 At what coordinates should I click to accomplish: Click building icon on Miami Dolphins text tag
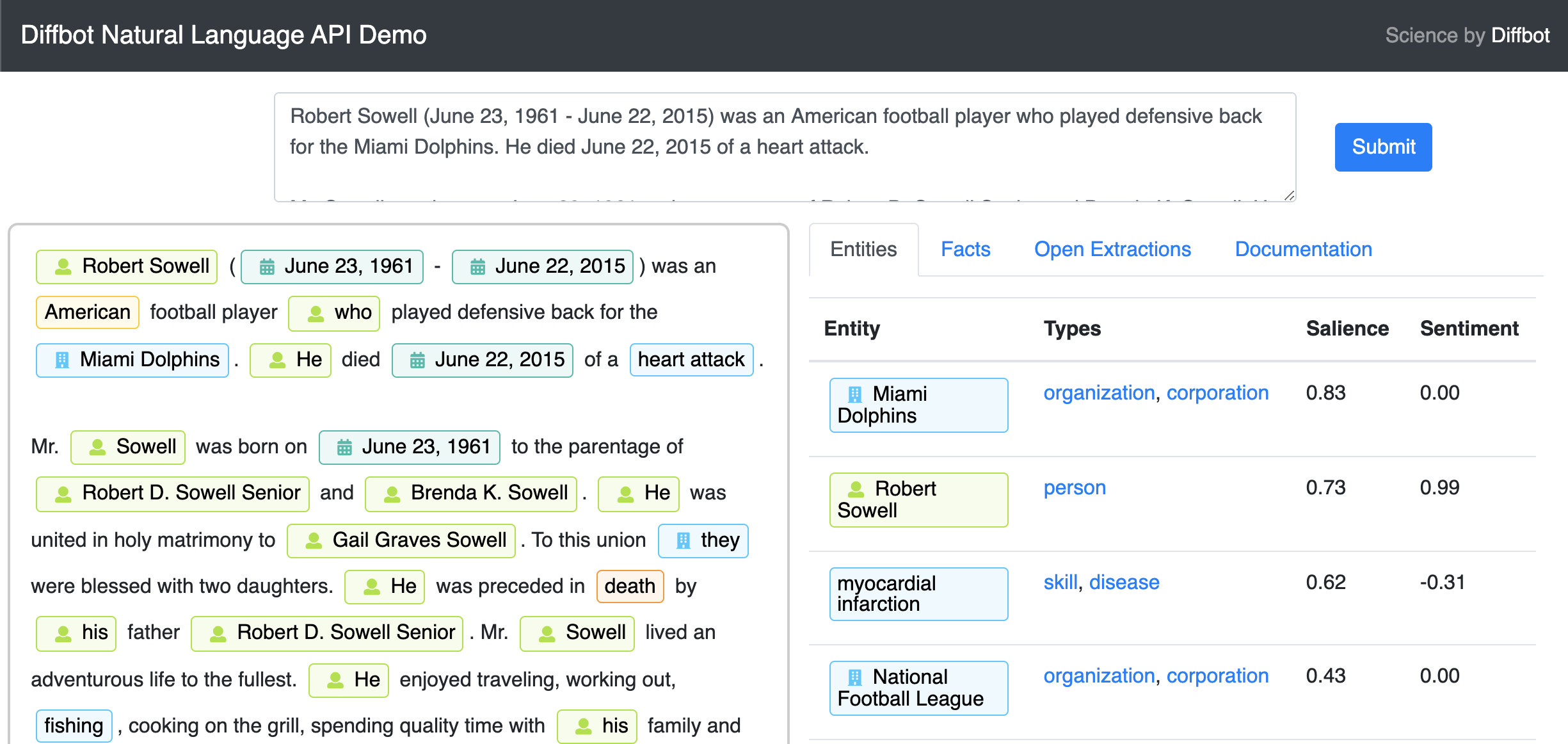(61, 360)
